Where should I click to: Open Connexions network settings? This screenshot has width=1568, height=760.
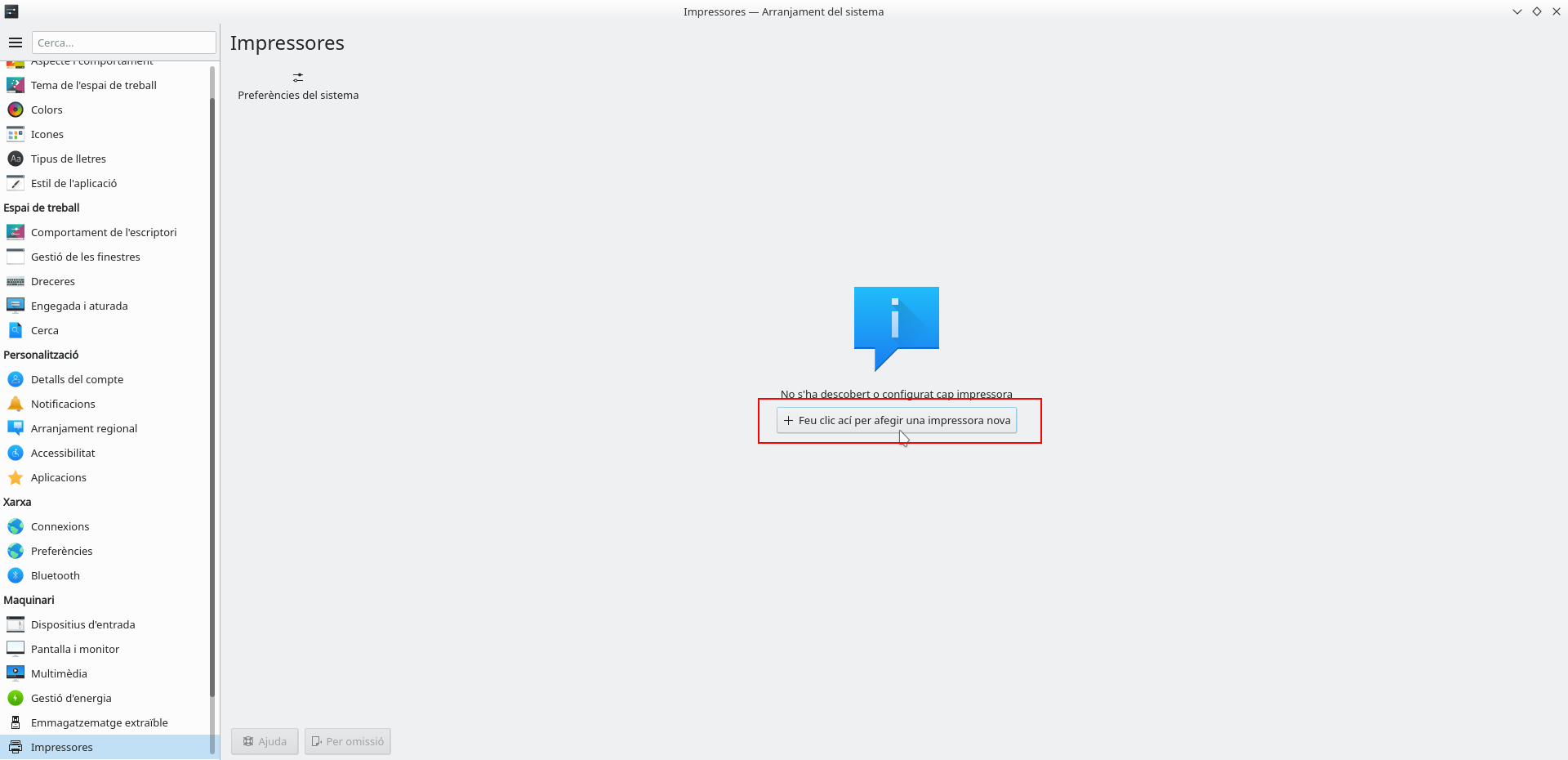60,526
